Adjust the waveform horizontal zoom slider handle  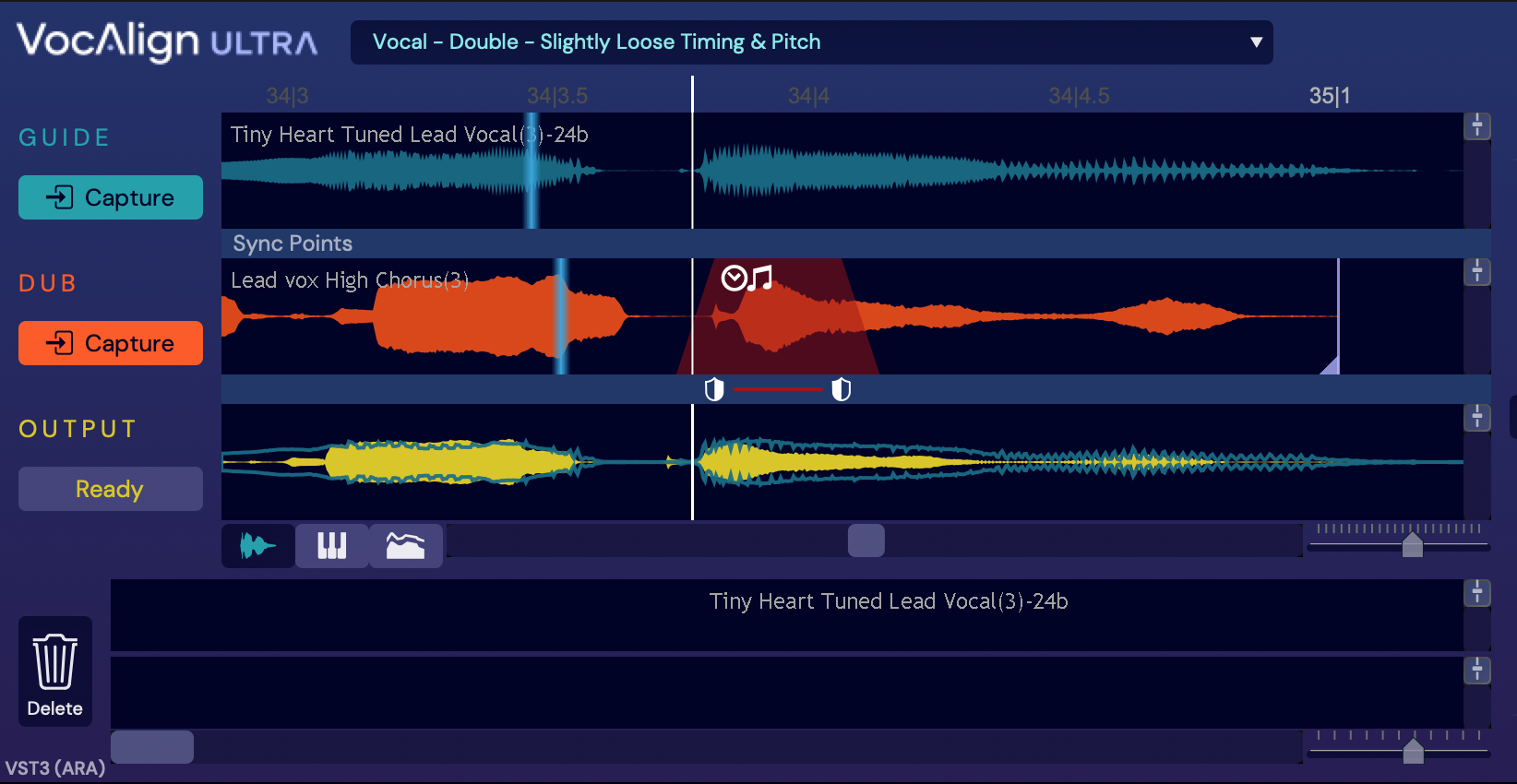pos(1412,545)
